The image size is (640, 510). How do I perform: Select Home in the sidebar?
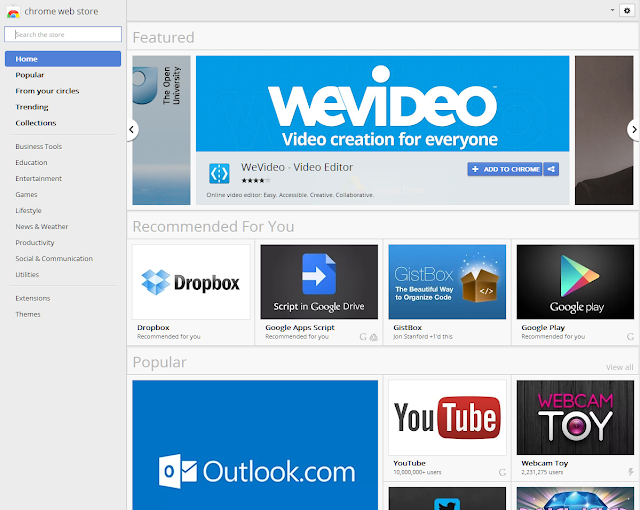click(x=63, y=59)
